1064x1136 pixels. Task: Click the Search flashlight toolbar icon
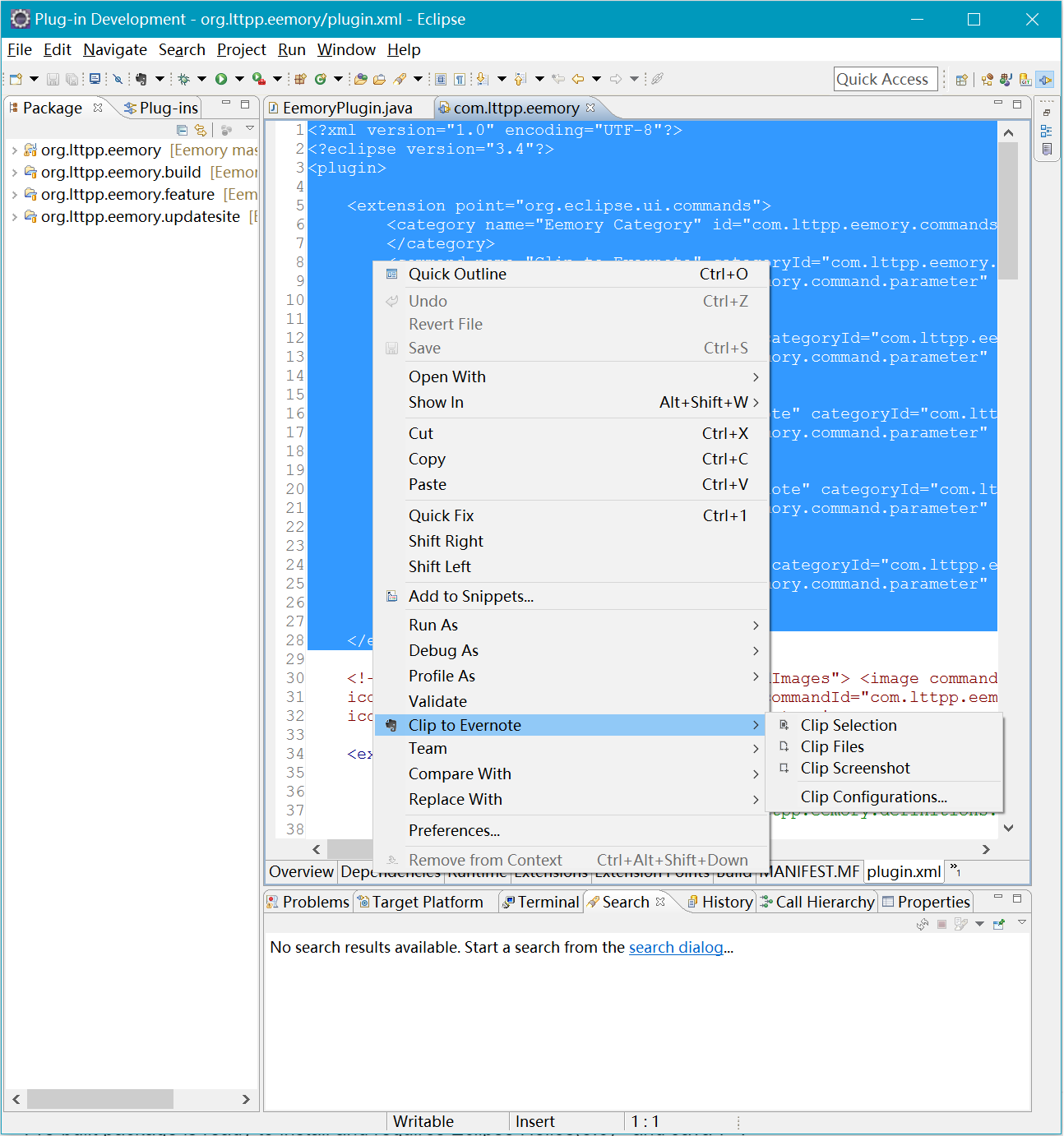tap(400, 79)
